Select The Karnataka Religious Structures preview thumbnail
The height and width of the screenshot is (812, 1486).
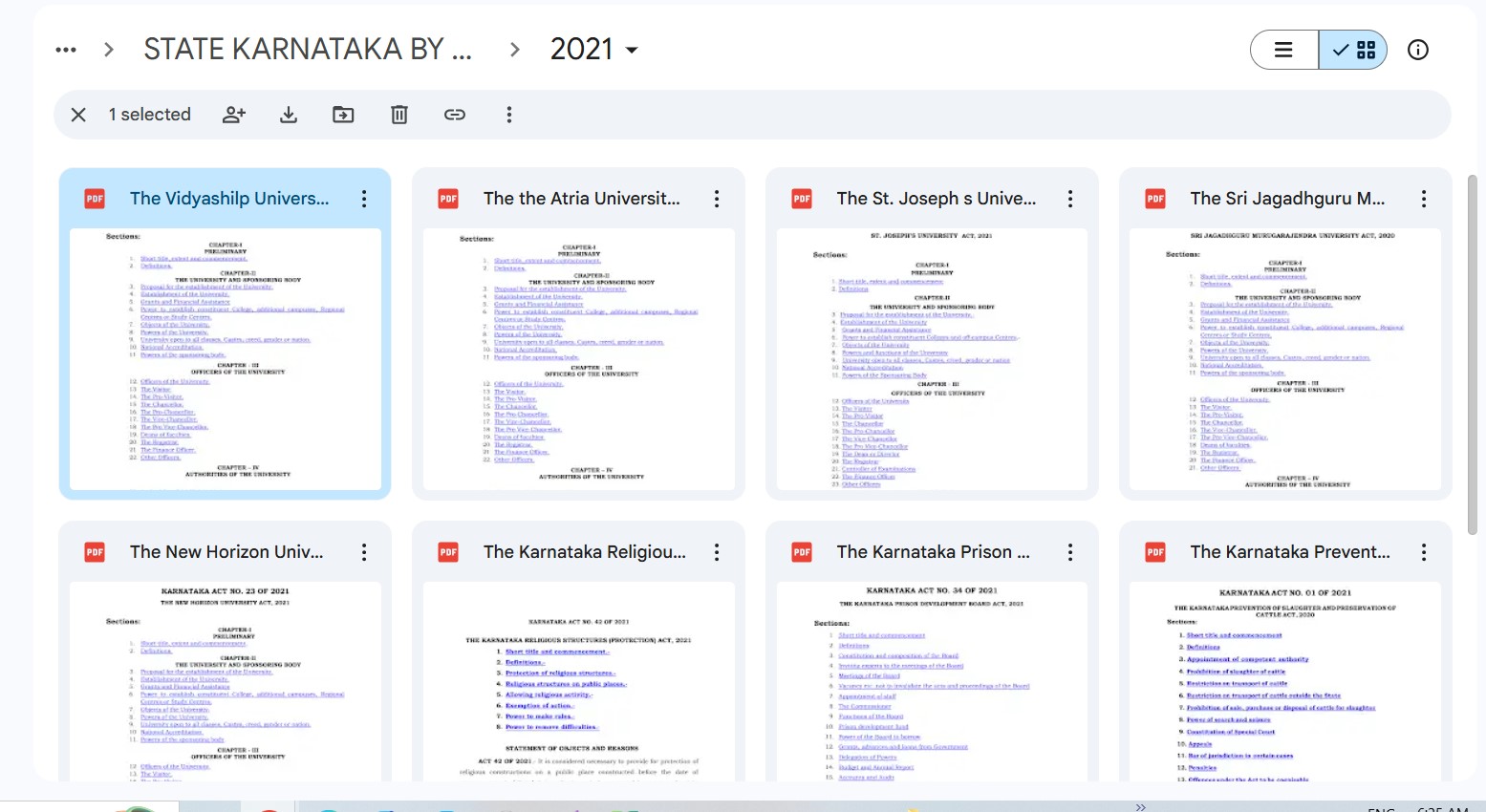pyautogui.click(x=579, y=681)
